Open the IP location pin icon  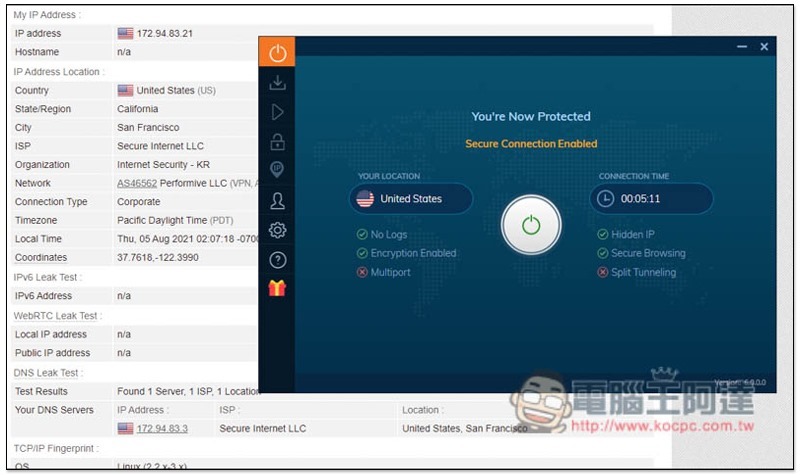[x=277, y=169]
